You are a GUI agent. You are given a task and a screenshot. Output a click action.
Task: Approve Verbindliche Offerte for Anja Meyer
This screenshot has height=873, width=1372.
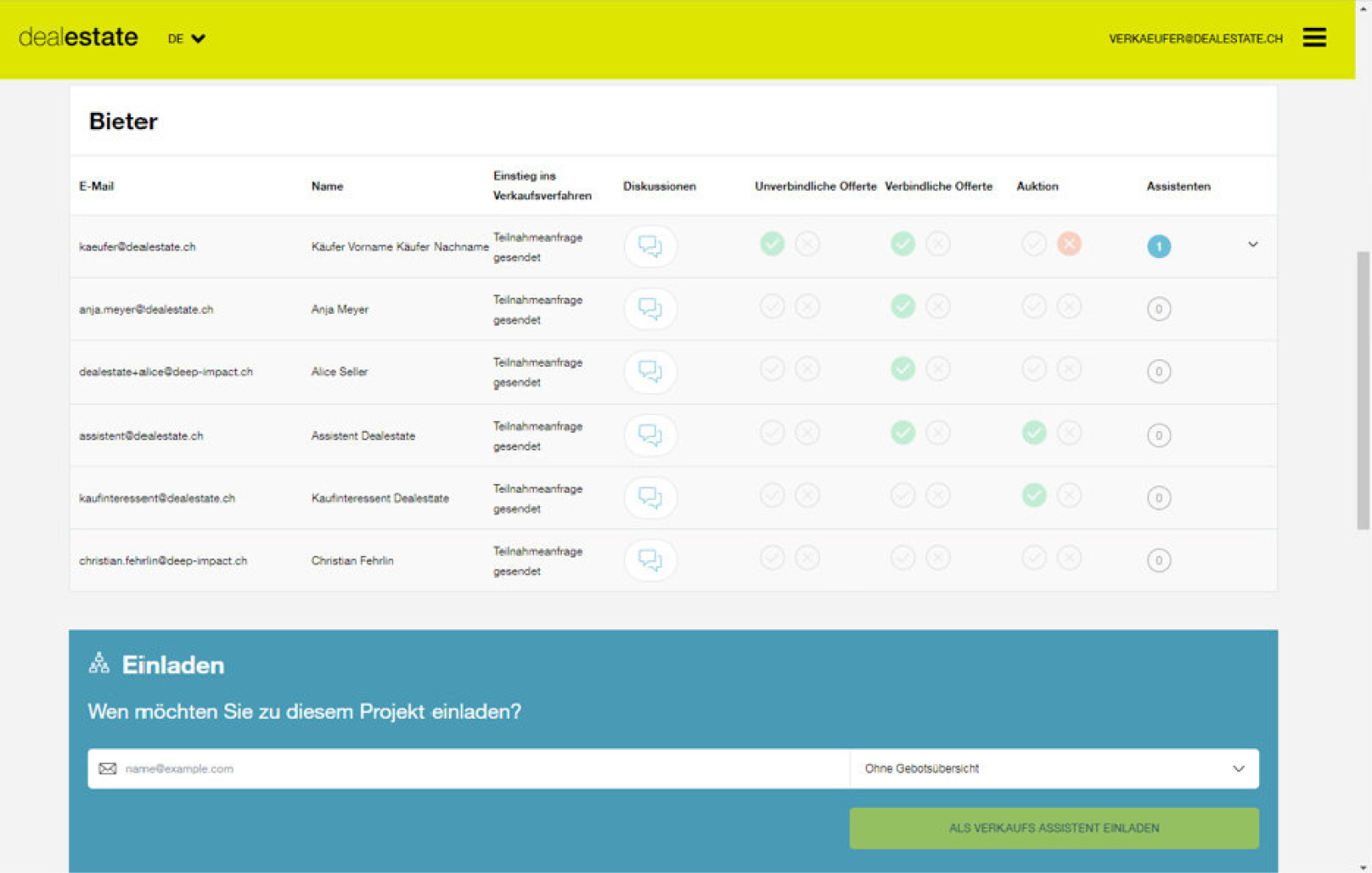903,306
